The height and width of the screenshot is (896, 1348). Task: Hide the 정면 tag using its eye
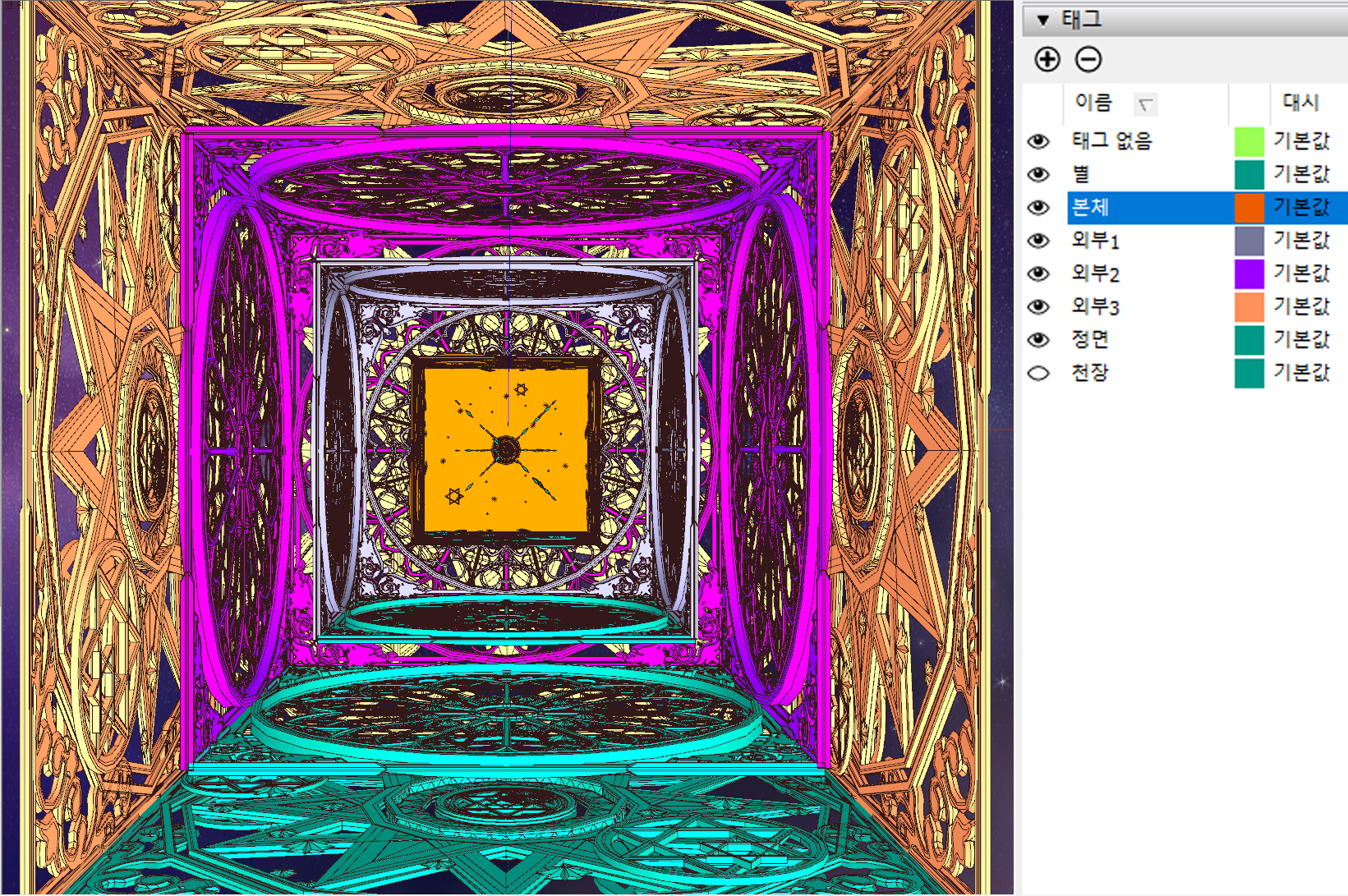point(1038,339)
